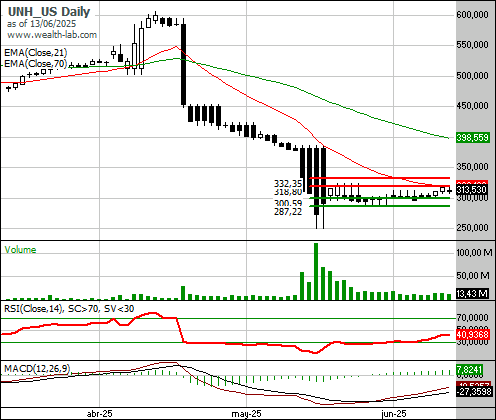496x420 pixels.
Task: Click the 'as of 13/06/2025' date label
Action: pyautogui.click(x=41, y=24)
